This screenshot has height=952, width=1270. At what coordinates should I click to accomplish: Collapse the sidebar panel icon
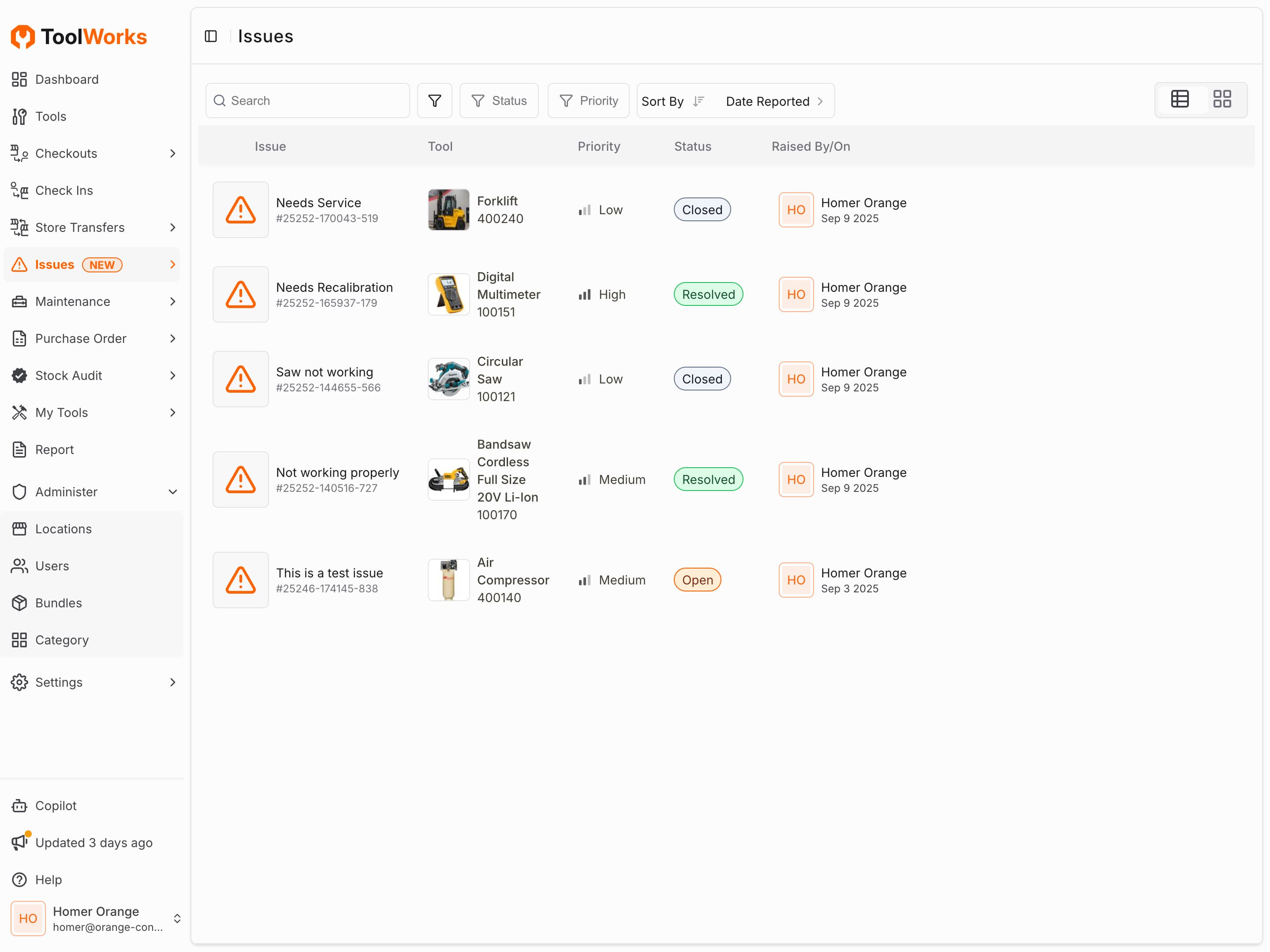[x=211, y=36]
